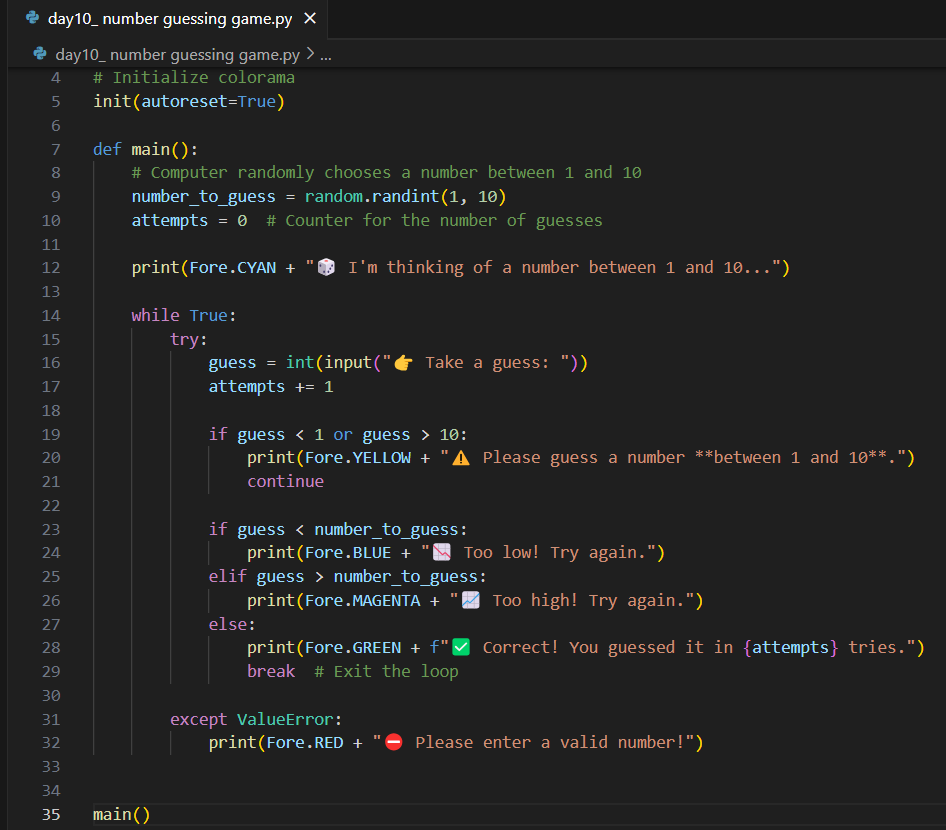
Task: Click the 'def main():' definition text
Action: 145,149
